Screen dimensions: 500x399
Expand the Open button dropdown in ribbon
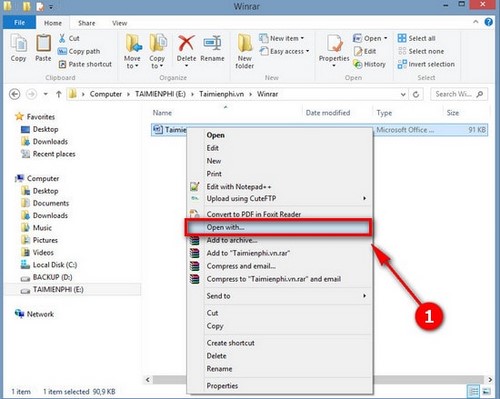[386, 38]
